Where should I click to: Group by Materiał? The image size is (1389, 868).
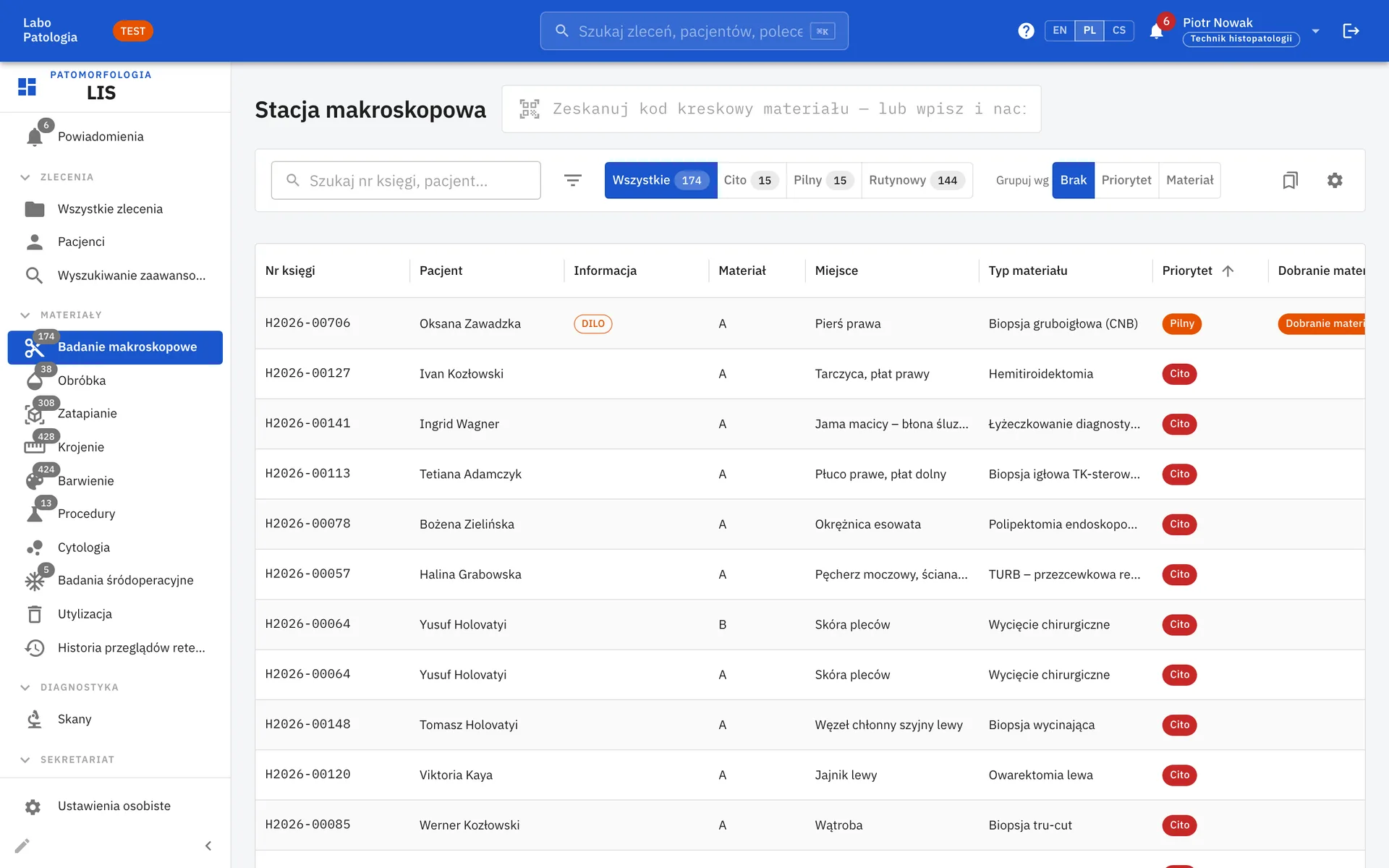pyautogui.click(x=1190, y=180)
